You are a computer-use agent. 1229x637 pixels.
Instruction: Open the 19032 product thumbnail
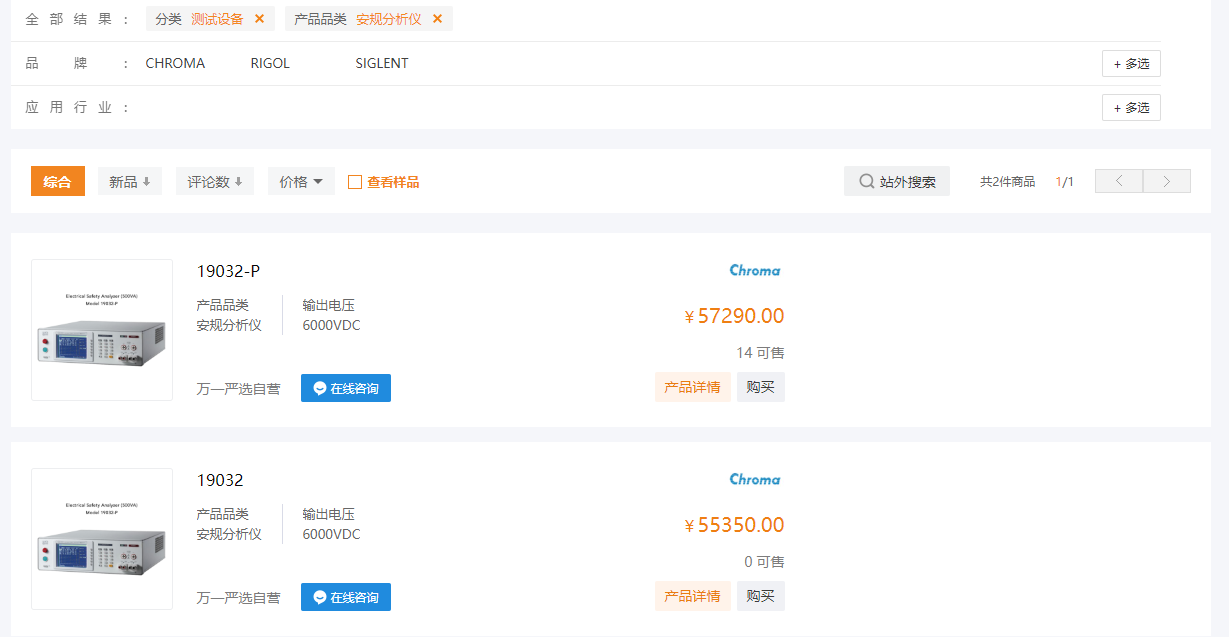(102, 539)
